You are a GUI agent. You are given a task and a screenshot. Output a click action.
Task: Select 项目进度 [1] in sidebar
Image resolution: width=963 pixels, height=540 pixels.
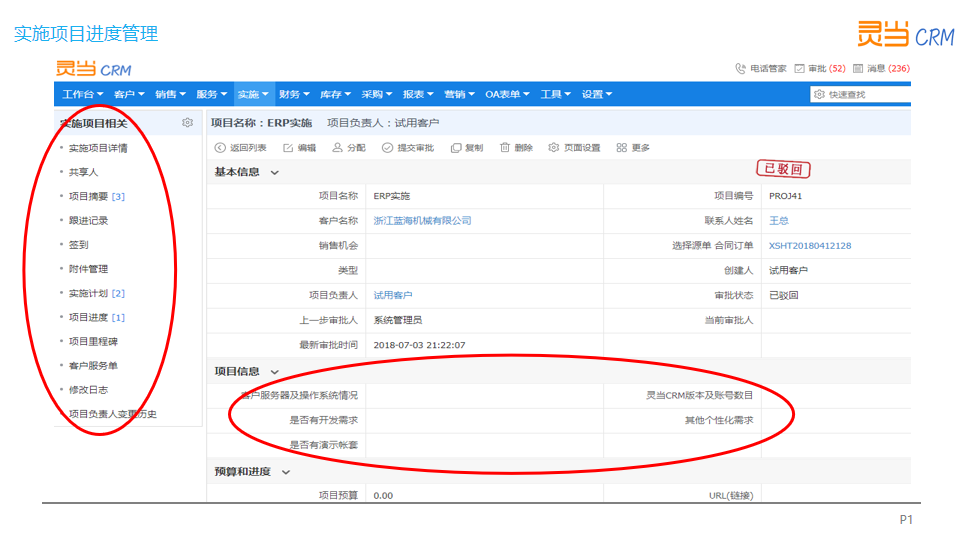[97, 318]
